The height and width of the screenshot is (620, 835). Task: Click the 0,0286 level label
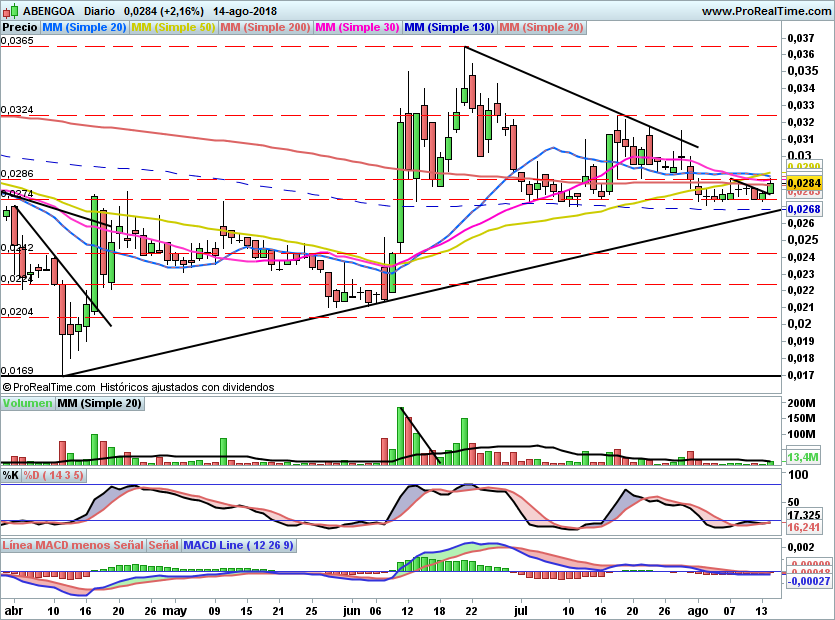coord(17,174)
